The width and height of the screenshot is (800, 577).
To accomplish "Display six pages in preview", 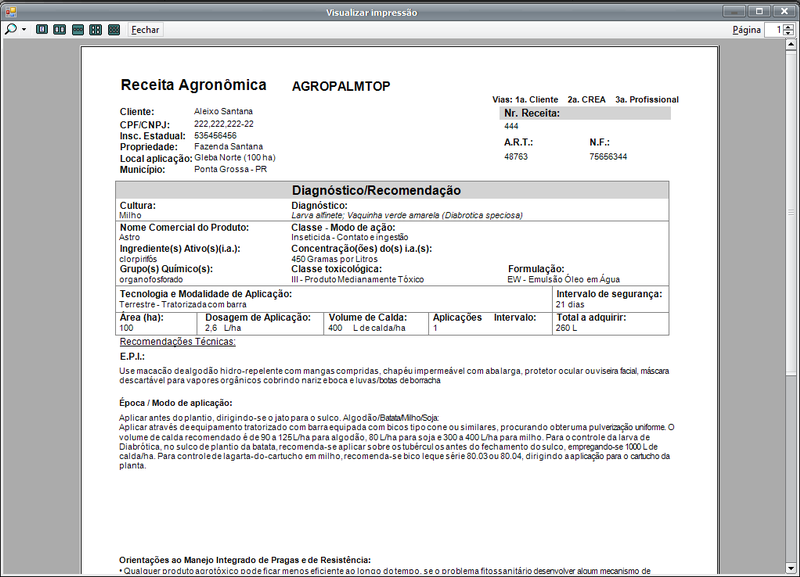I will tap(114, 30).
